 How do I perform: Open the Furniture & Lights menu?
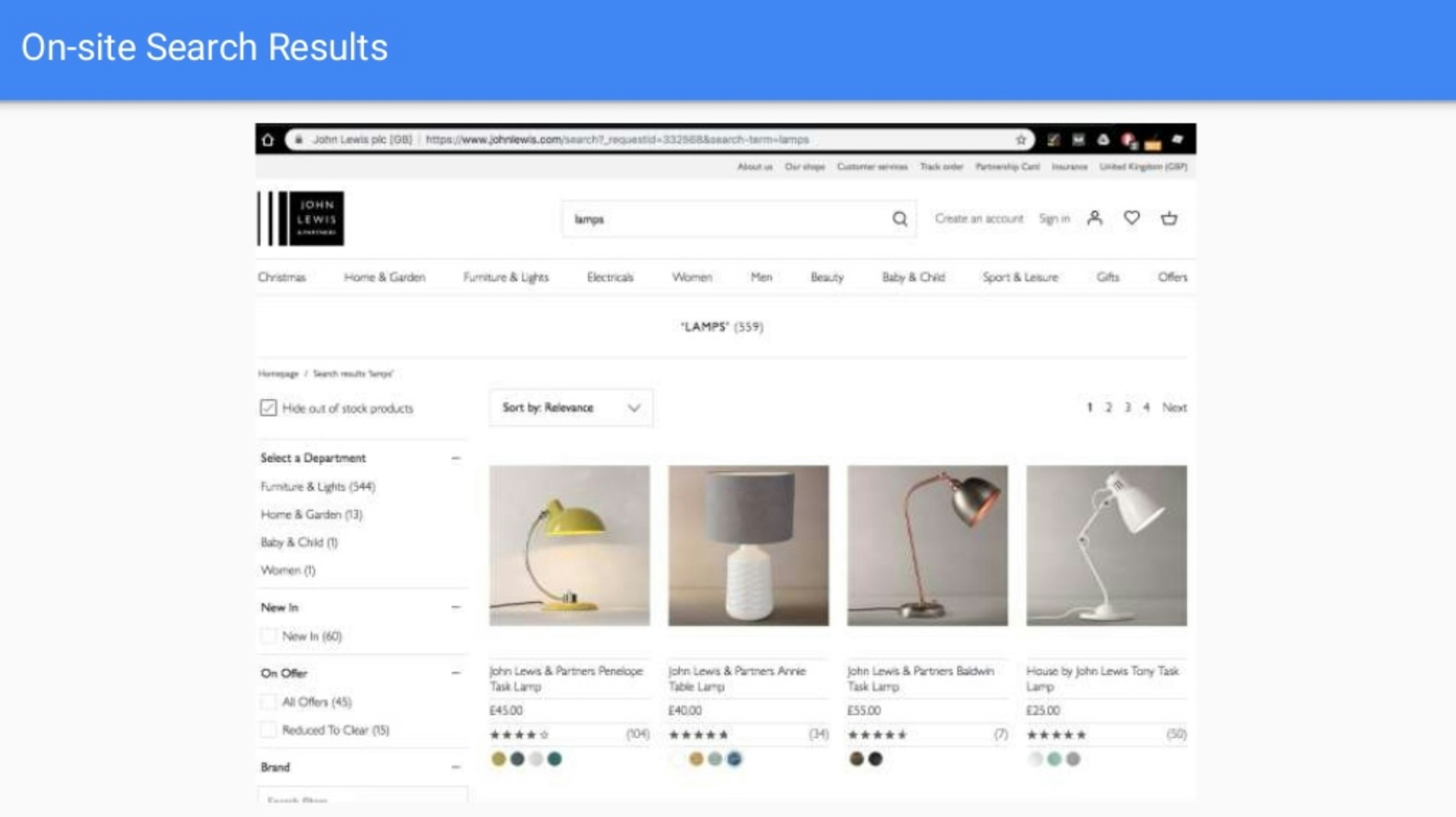coord(506,277)
